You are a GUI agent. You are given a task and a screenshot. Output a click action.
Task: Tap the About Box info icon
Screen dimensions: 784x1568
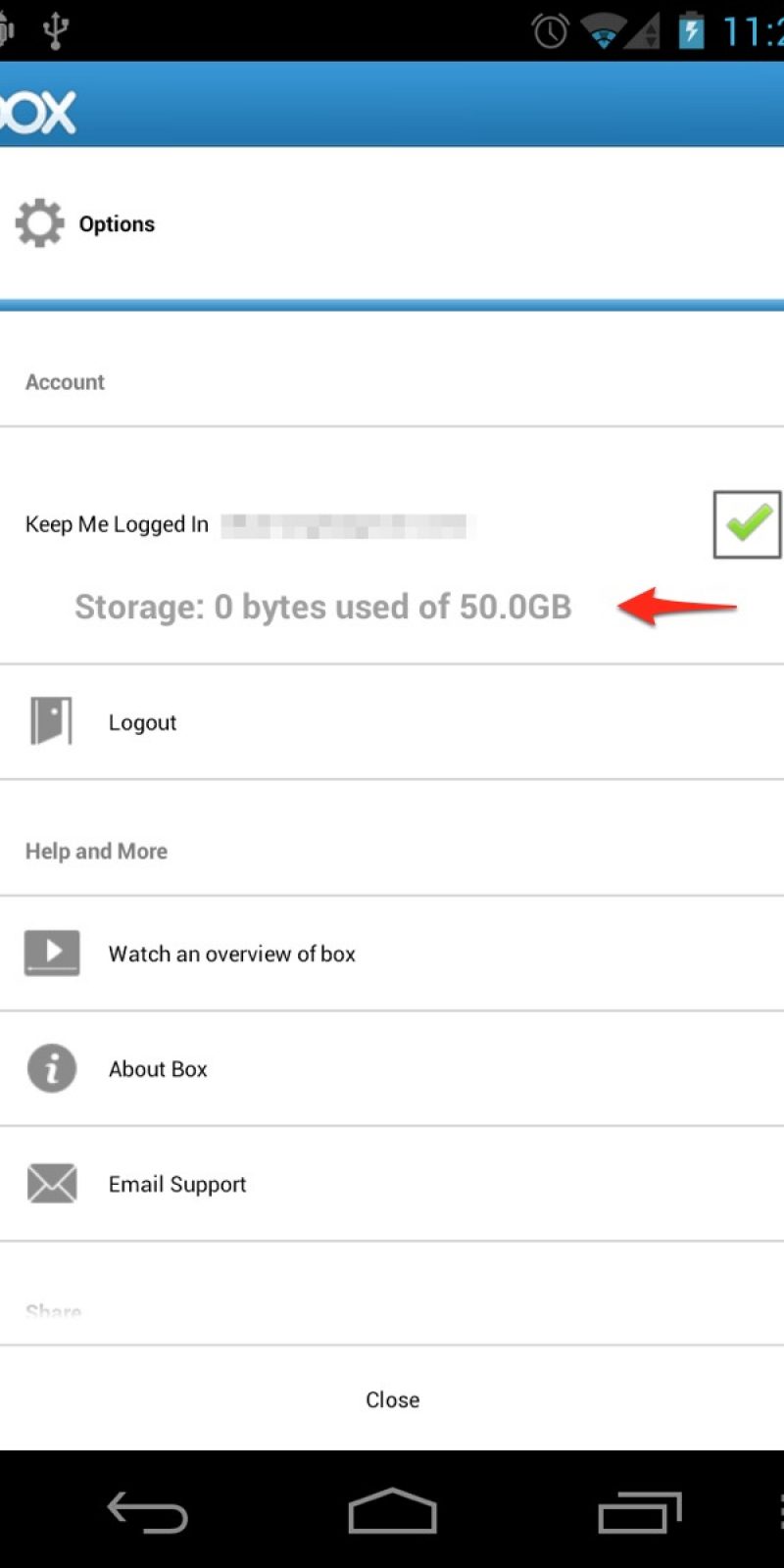(x=52, y=1068)
